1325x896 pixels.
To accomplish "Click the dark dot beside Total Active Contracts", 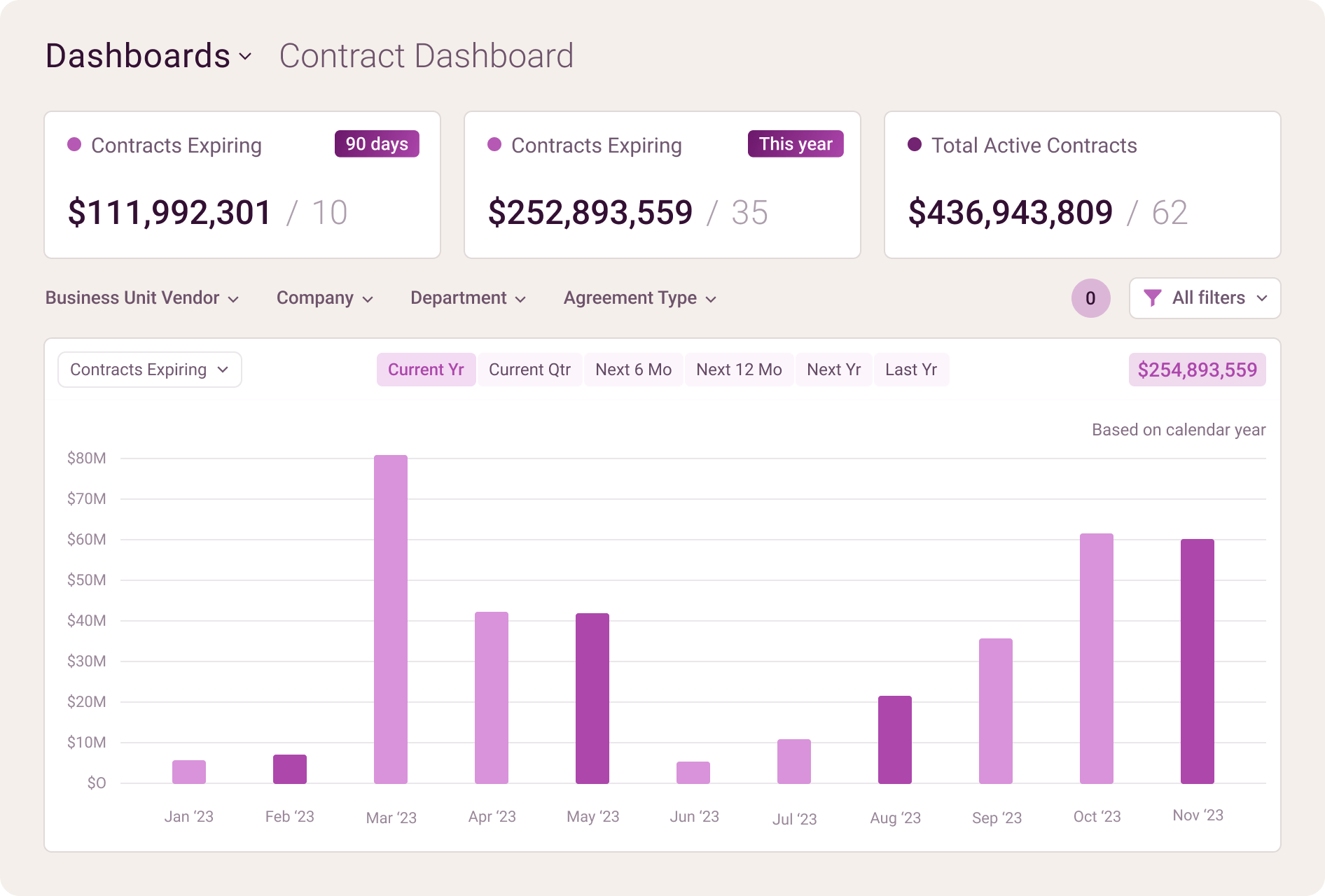I will 915,145.
